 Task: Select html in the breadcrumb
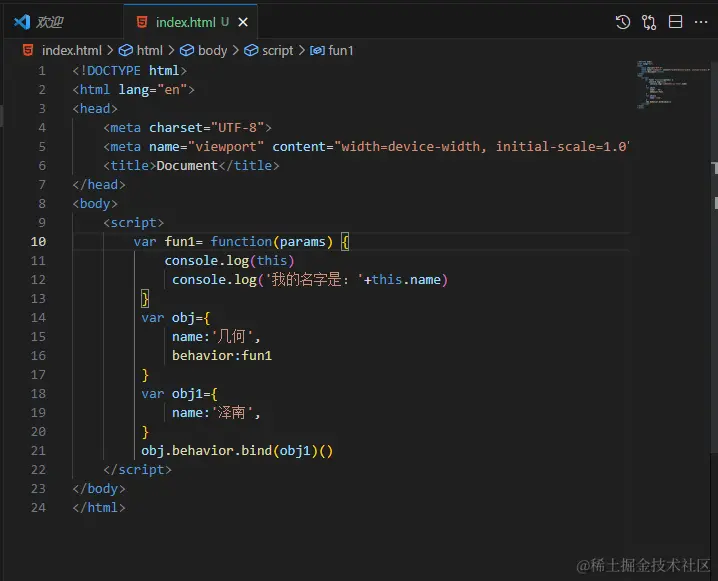coord(150,50)
